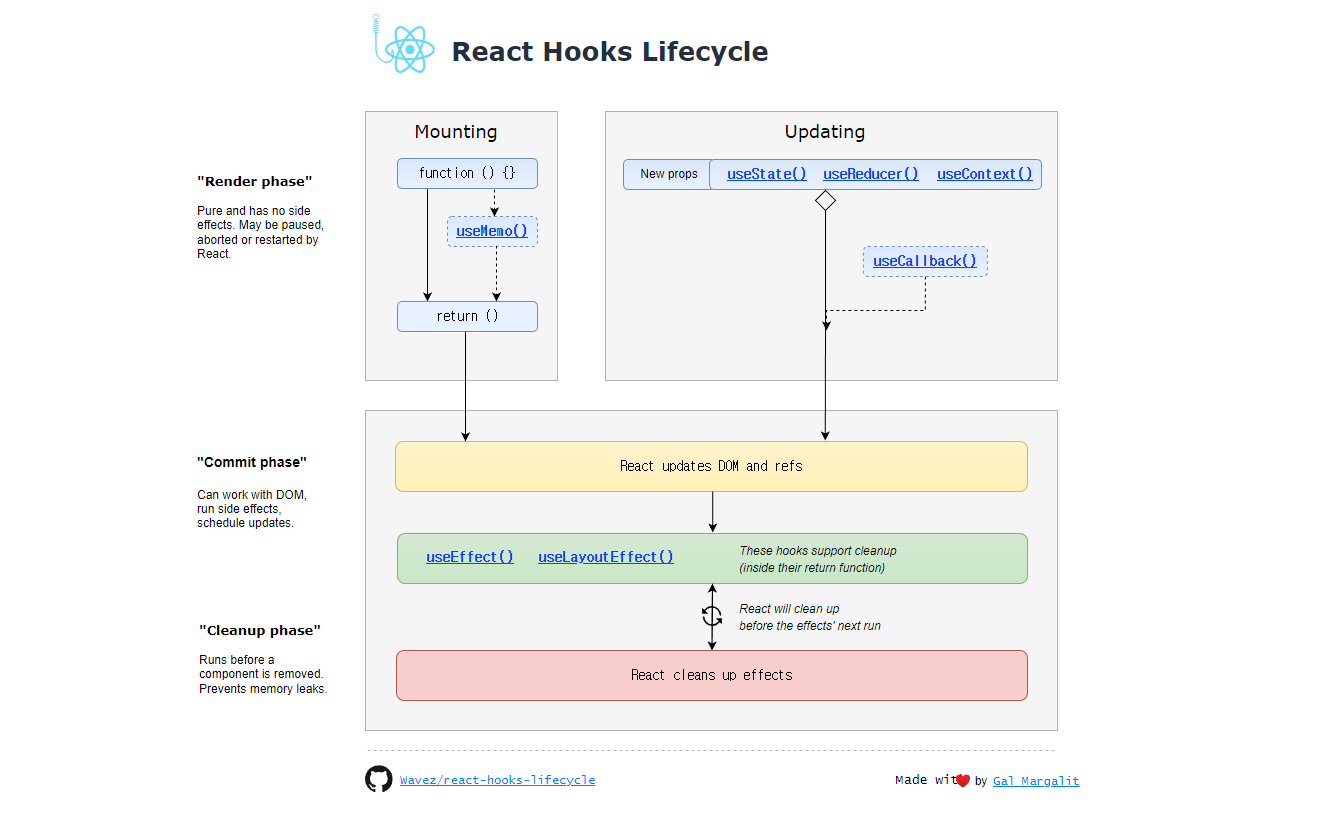
Task: Click the 'React updates DOM and refs' box
Action: [711, 466]
